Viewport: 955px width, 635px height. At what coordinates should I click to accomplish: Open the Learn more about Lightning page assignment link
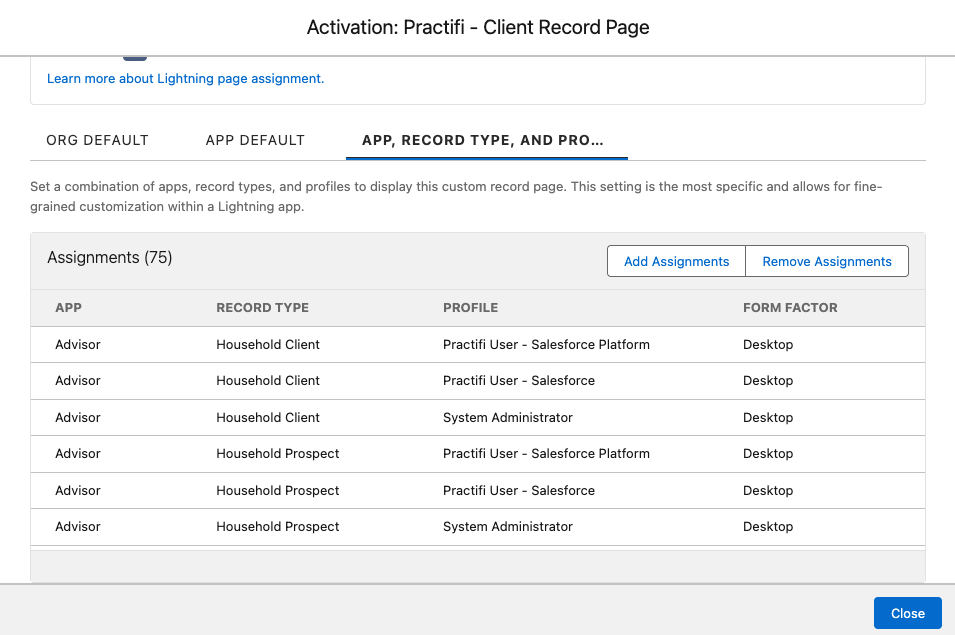tap(185, 79)
